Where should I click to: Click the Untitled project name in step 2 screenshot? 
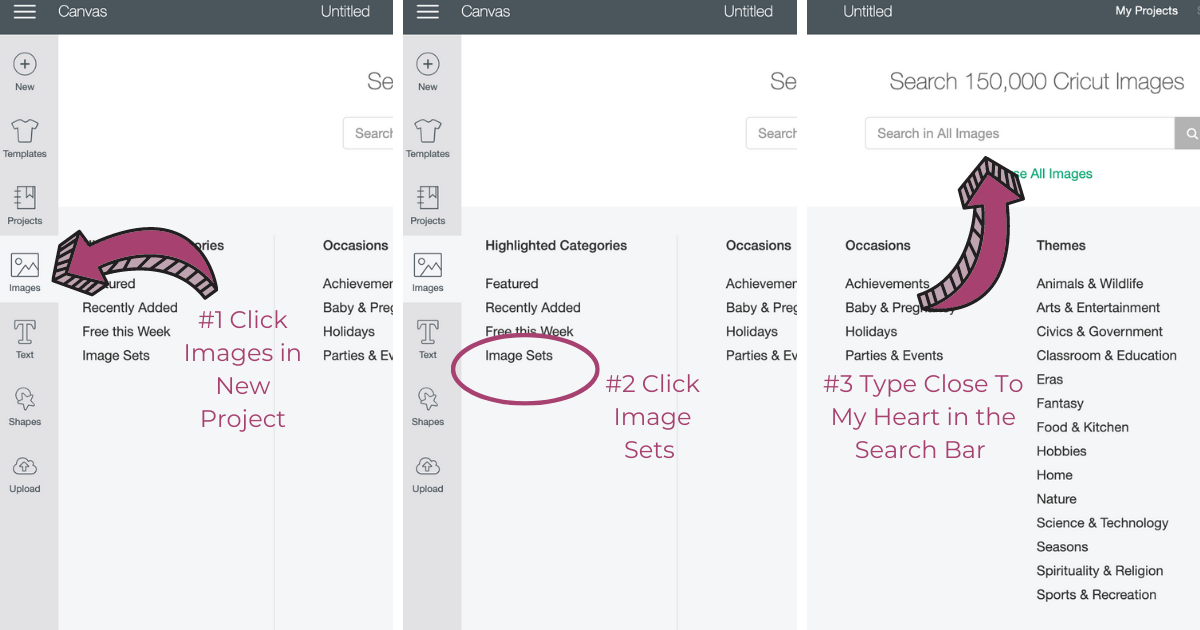[748, 12]
